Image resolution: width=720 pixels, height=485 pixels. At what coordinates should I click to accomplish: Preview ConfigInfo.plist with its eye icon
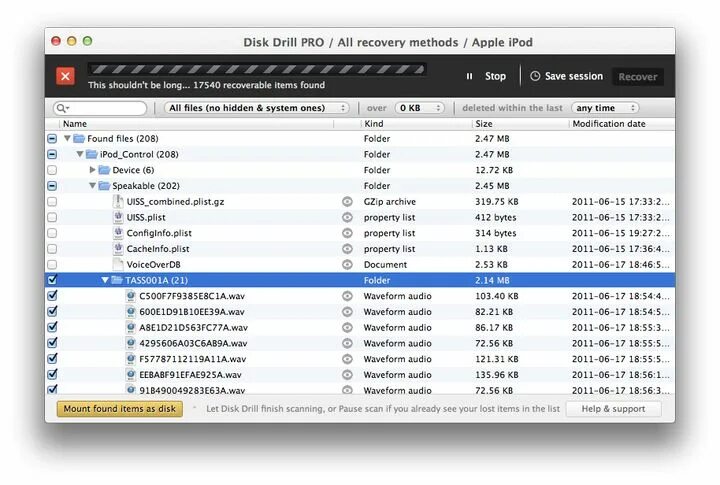click(x=347, y=233)
